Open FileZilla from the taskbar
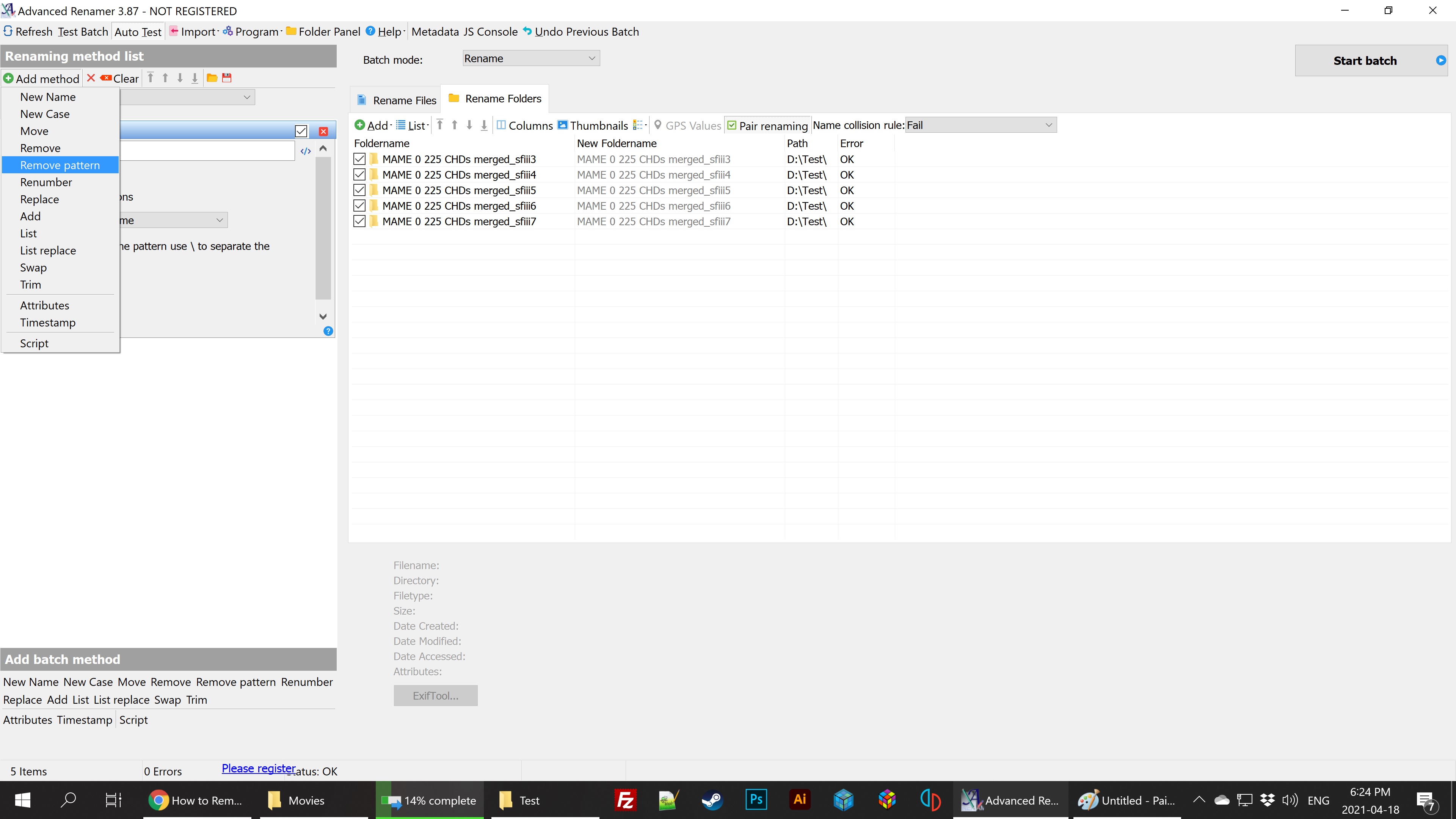Viewport: 1456px width, 819px height. 625,800
